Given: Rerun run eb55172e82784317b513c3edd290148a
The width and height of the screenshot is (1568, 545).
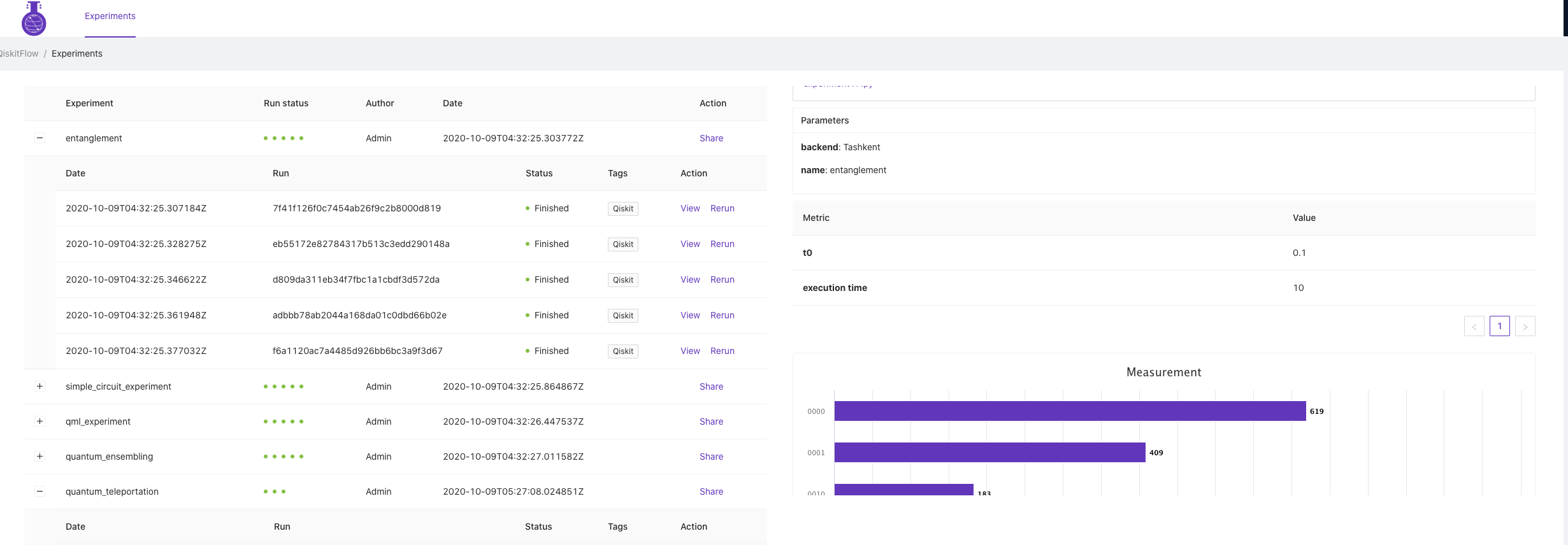Looking at the screenshot, I should 723,244.
